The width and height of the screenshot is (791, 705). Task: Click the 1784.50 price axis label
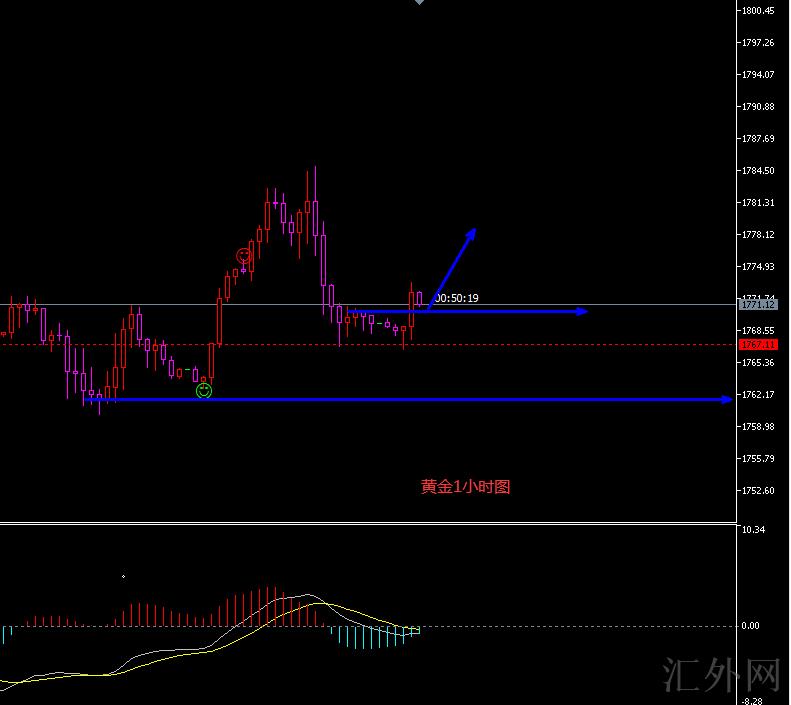point(757,171)
